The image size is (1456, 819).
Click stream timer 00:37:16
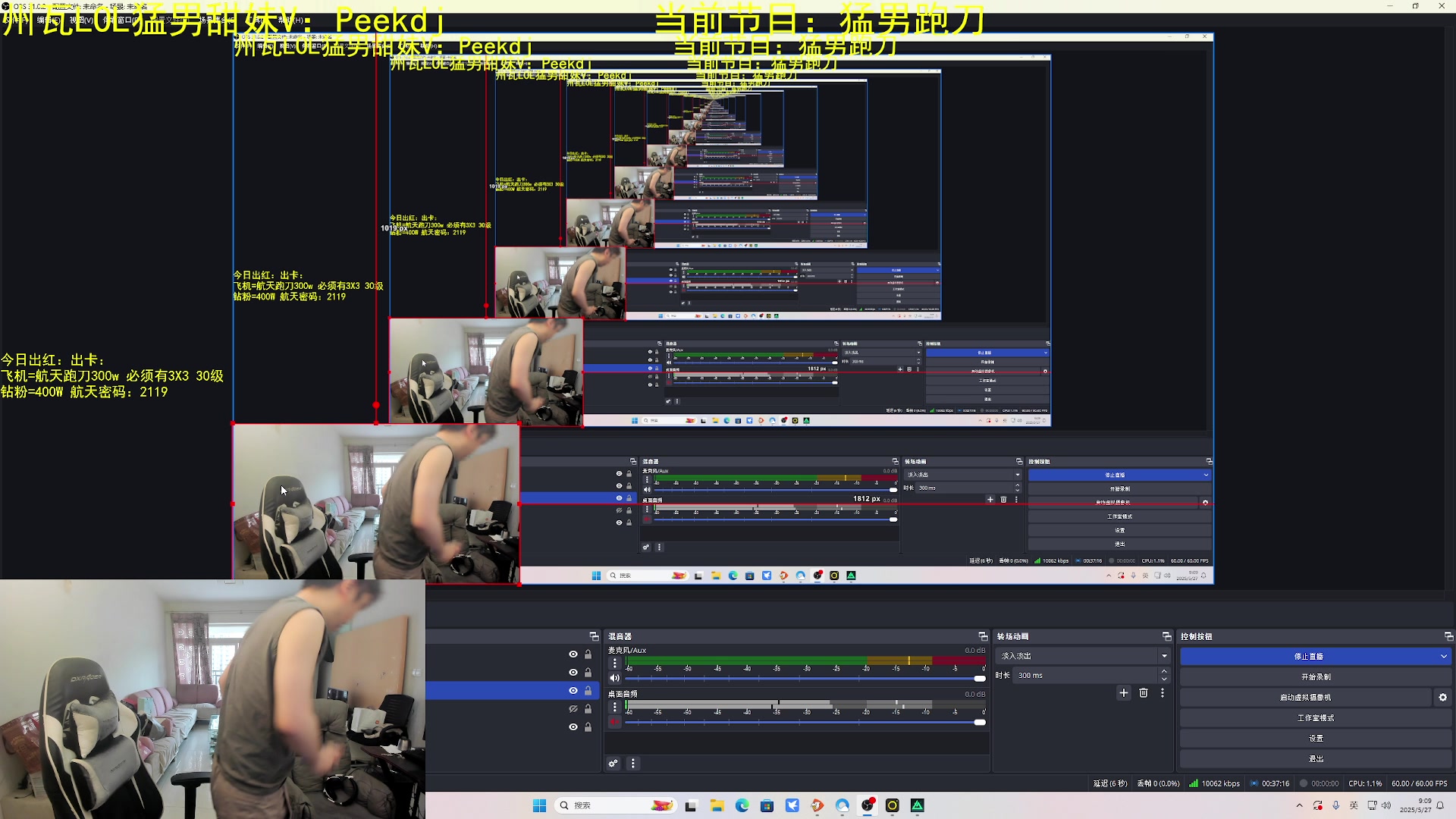[x=1275, y=784]
